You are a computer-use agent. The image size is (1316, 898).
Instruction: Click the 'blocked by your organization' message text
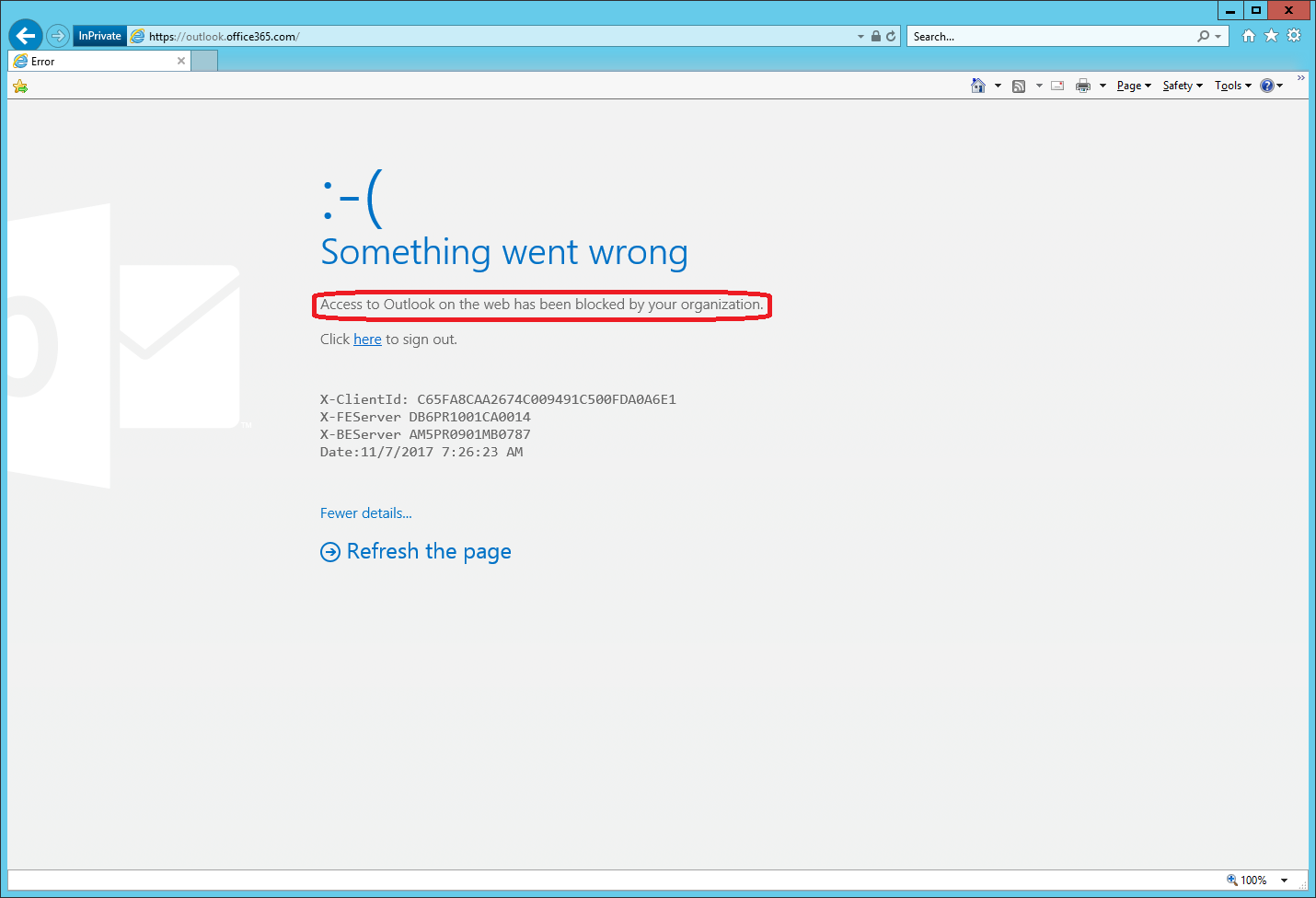coord(542,305)
